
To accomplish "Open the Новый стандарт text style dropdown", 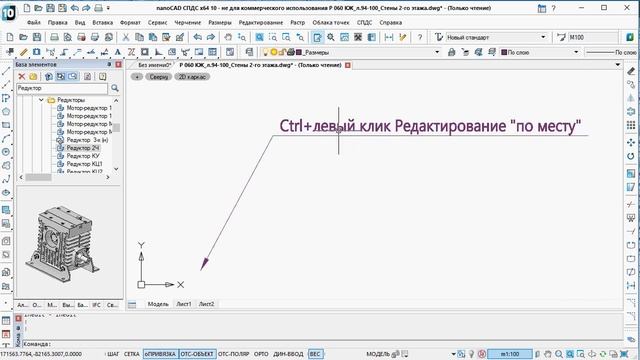I will (x=543, y=37).
